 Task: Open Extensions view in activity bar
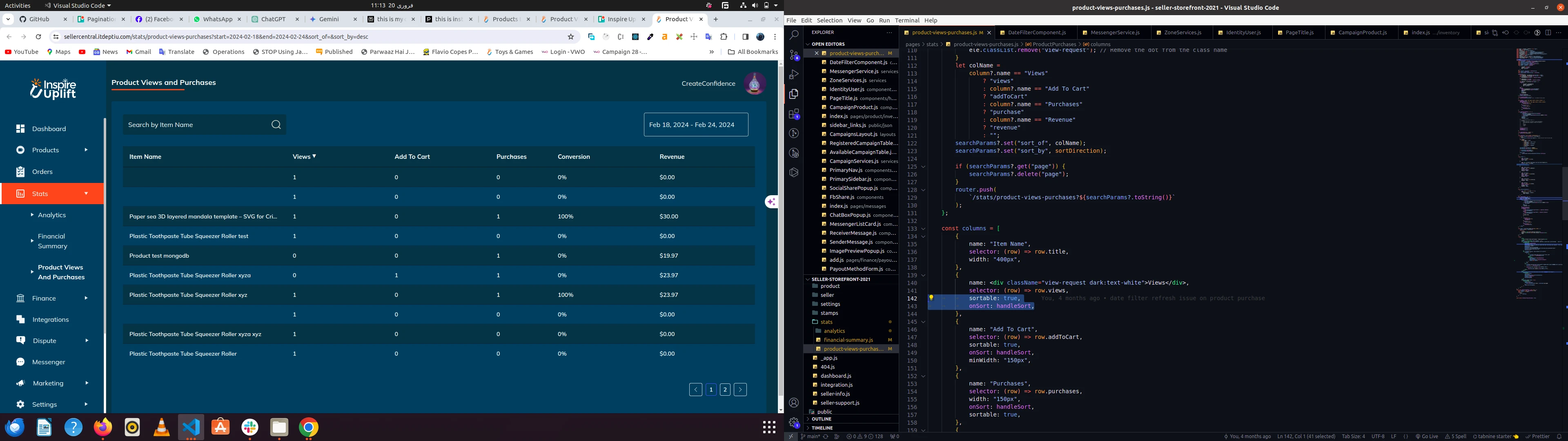point(794,114)
